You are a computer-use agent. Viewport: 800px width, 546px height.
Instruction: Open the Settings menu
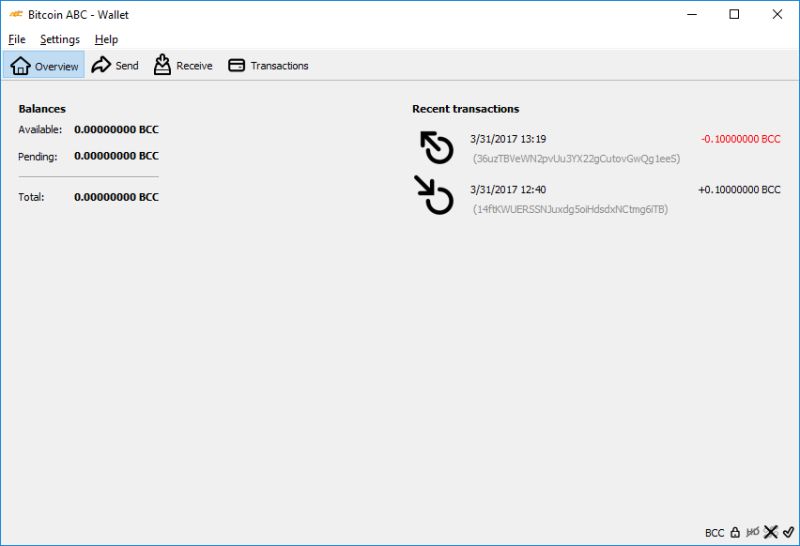click(x=60, y=39)
